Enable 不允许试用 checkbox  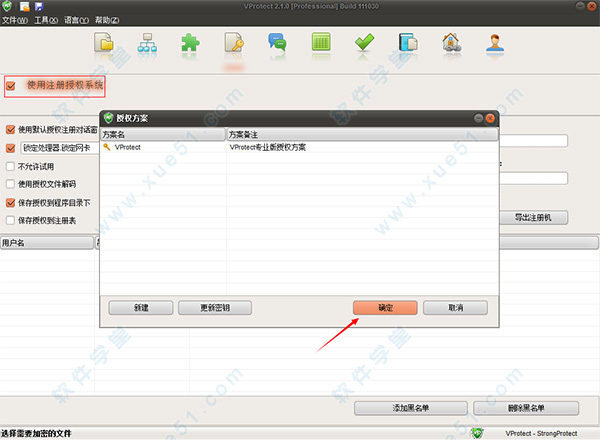click(x=11, y=166)
